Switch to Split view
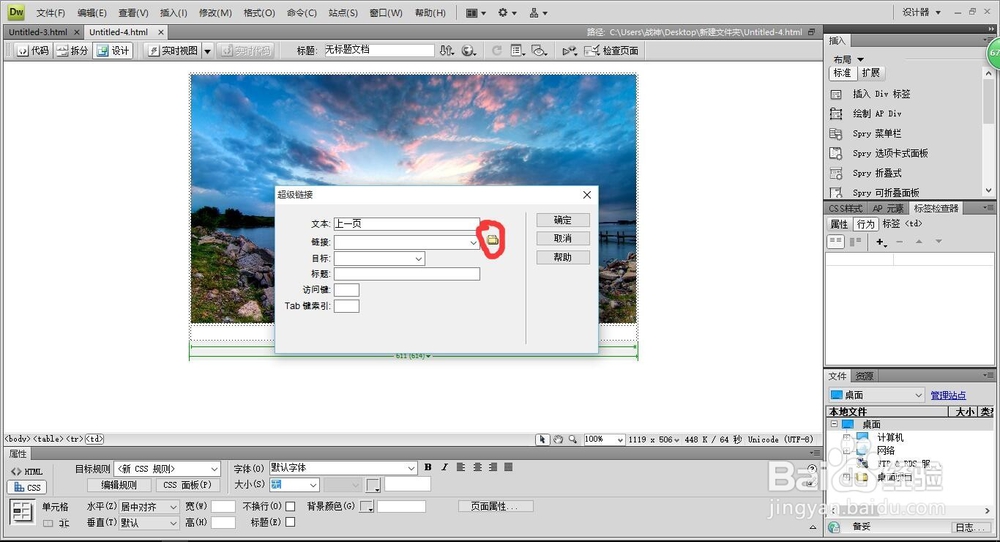This screenshot has width=1000, height=542. coord(72,50)
